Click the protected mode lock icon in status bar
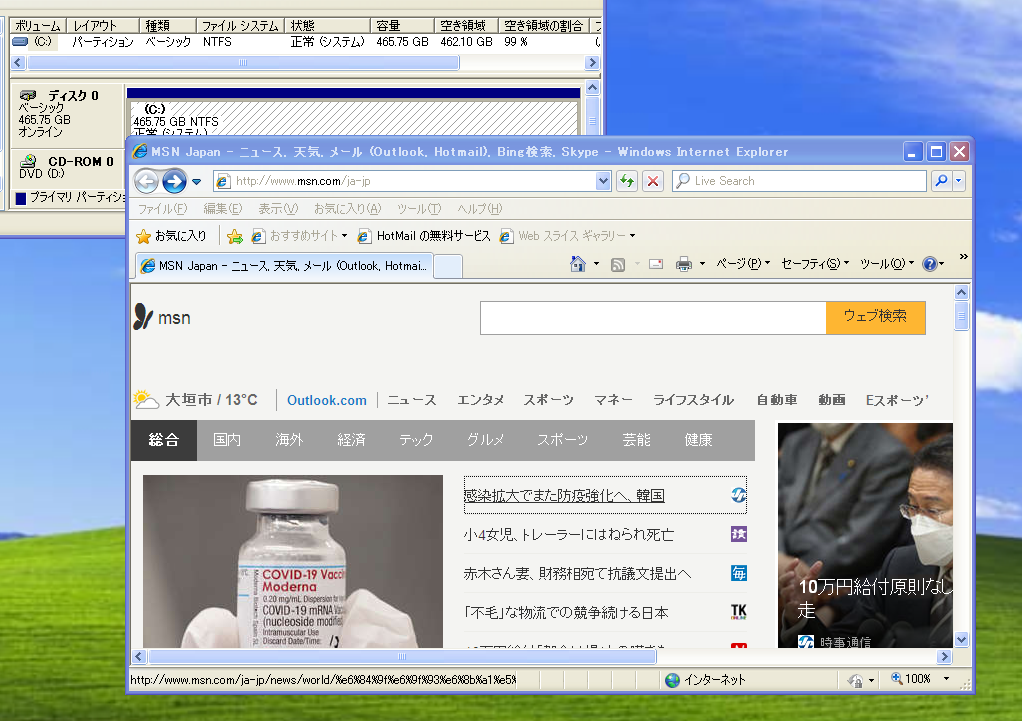The width and height of the screenshot is (1022, 721). pos(855,681)
